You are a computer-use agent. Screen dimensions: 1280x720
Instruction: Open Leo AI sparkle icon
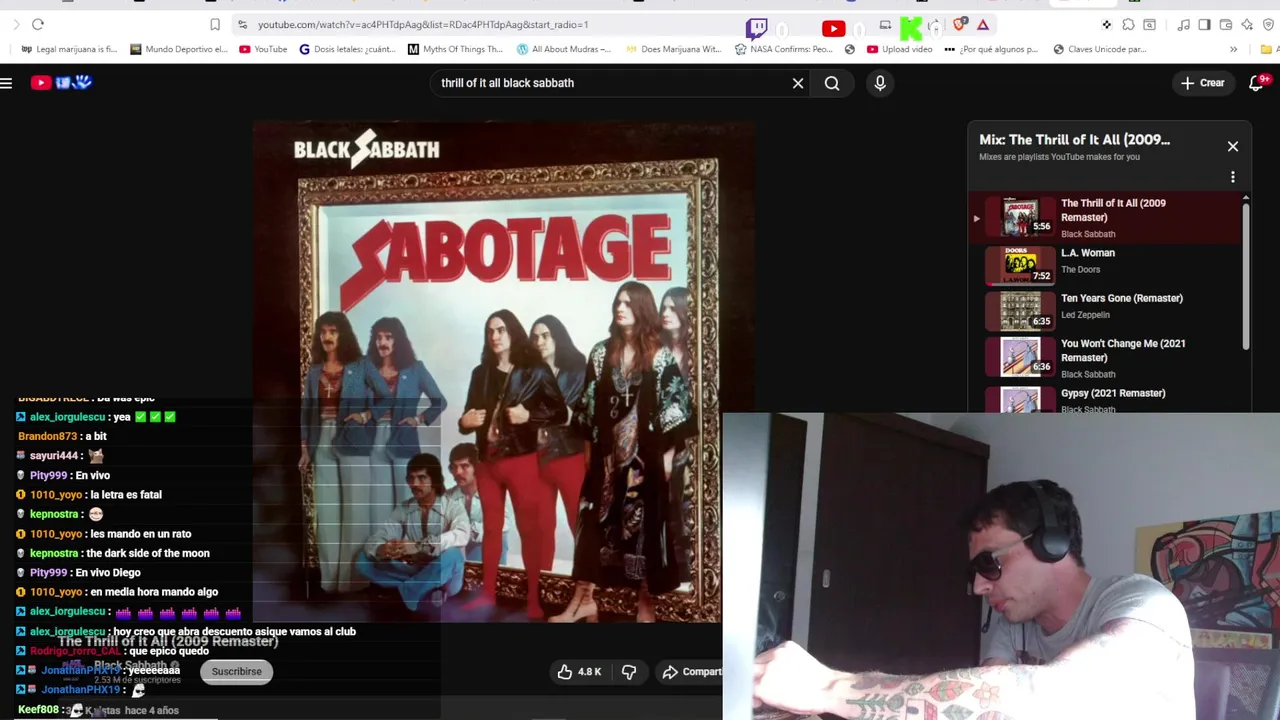click(x=1247, y=24)
